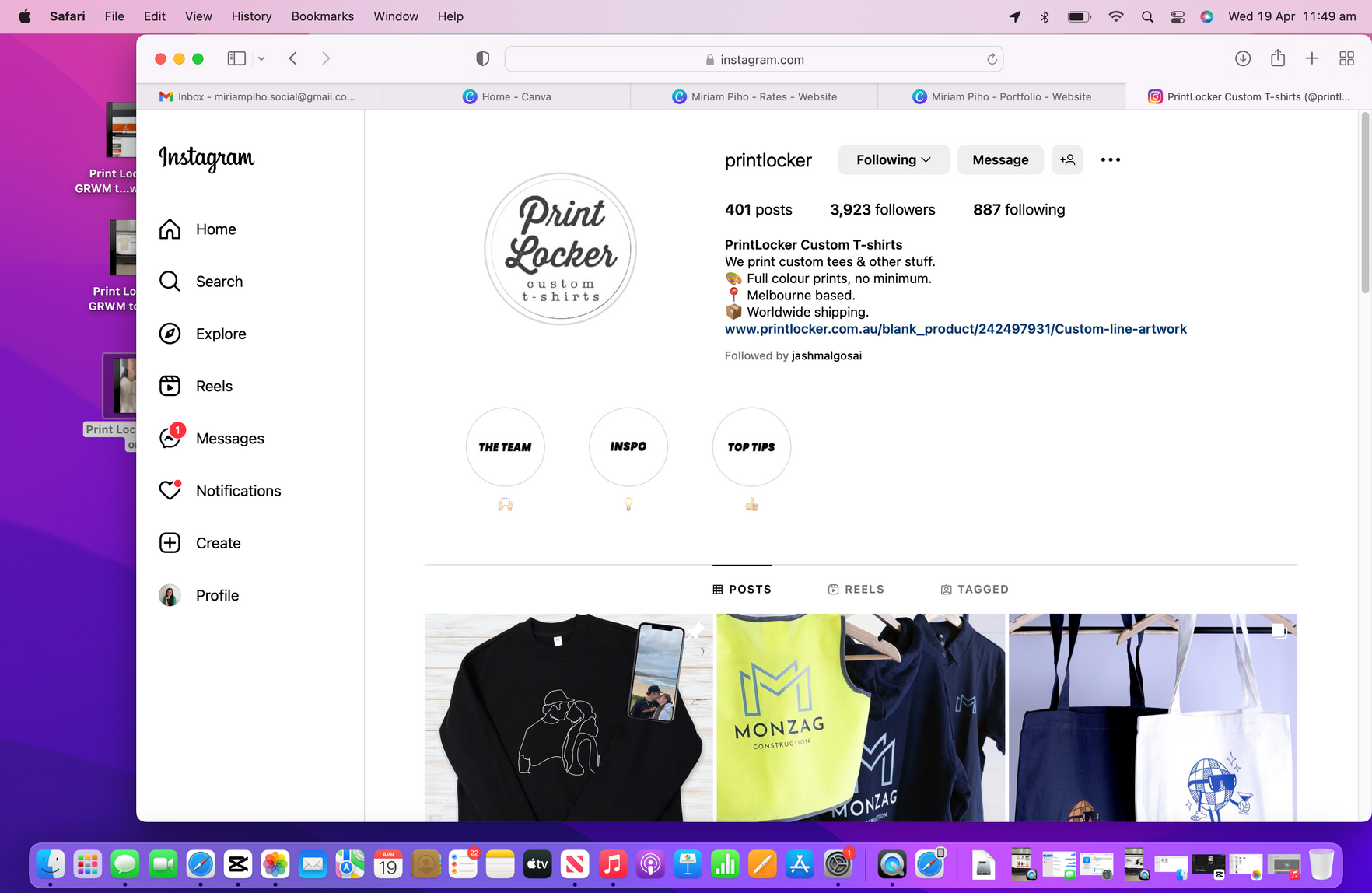The width and height of the screenshot is (1372, 893).
Task: Open Music app in Dock
Action: click(612, 864)
